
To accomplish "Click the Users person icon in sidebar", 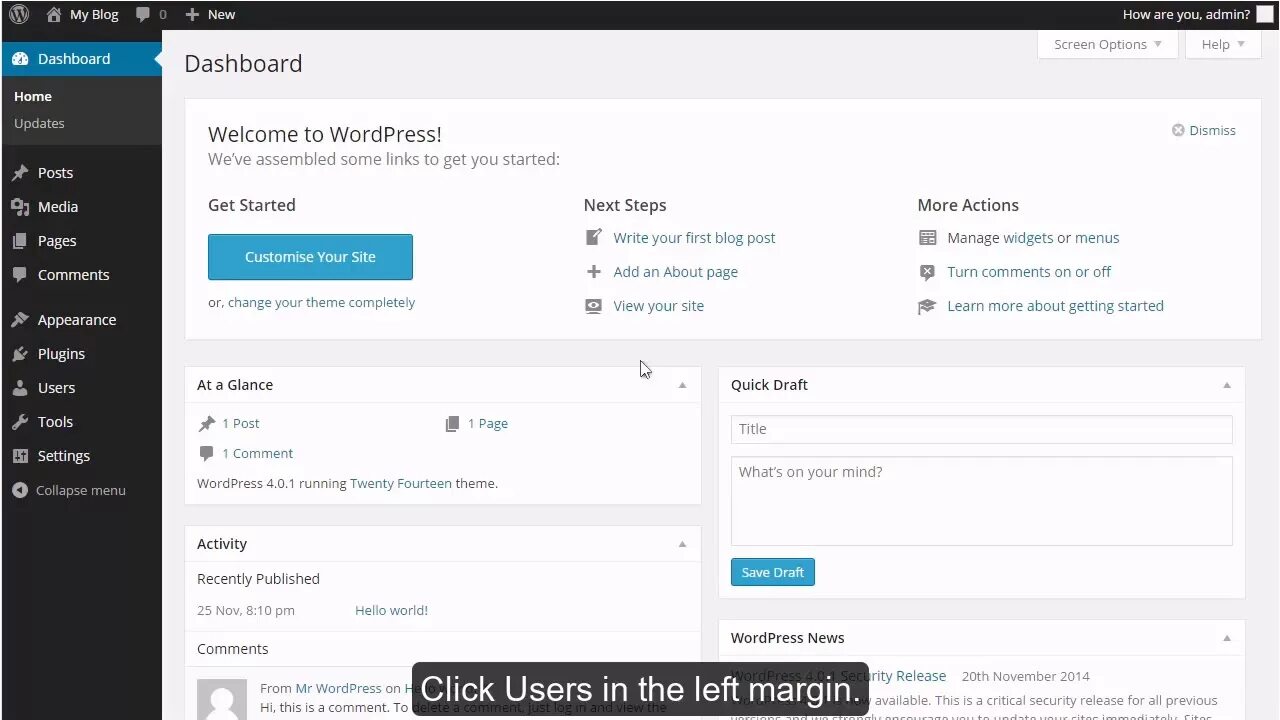I will [x=20, y=388].
